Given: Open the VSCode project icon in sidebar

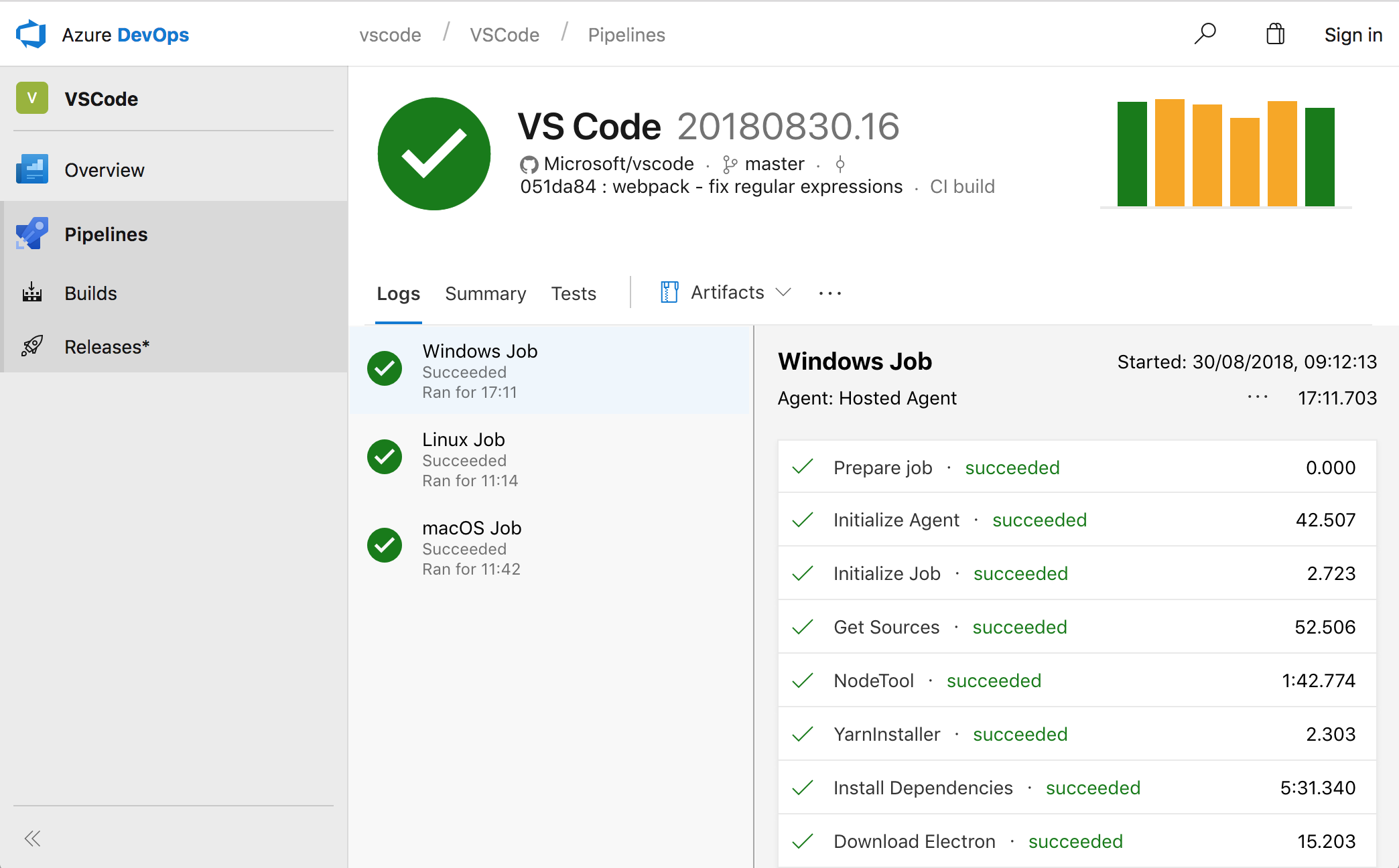Looking at the screenshot, I should coord(32,98).
